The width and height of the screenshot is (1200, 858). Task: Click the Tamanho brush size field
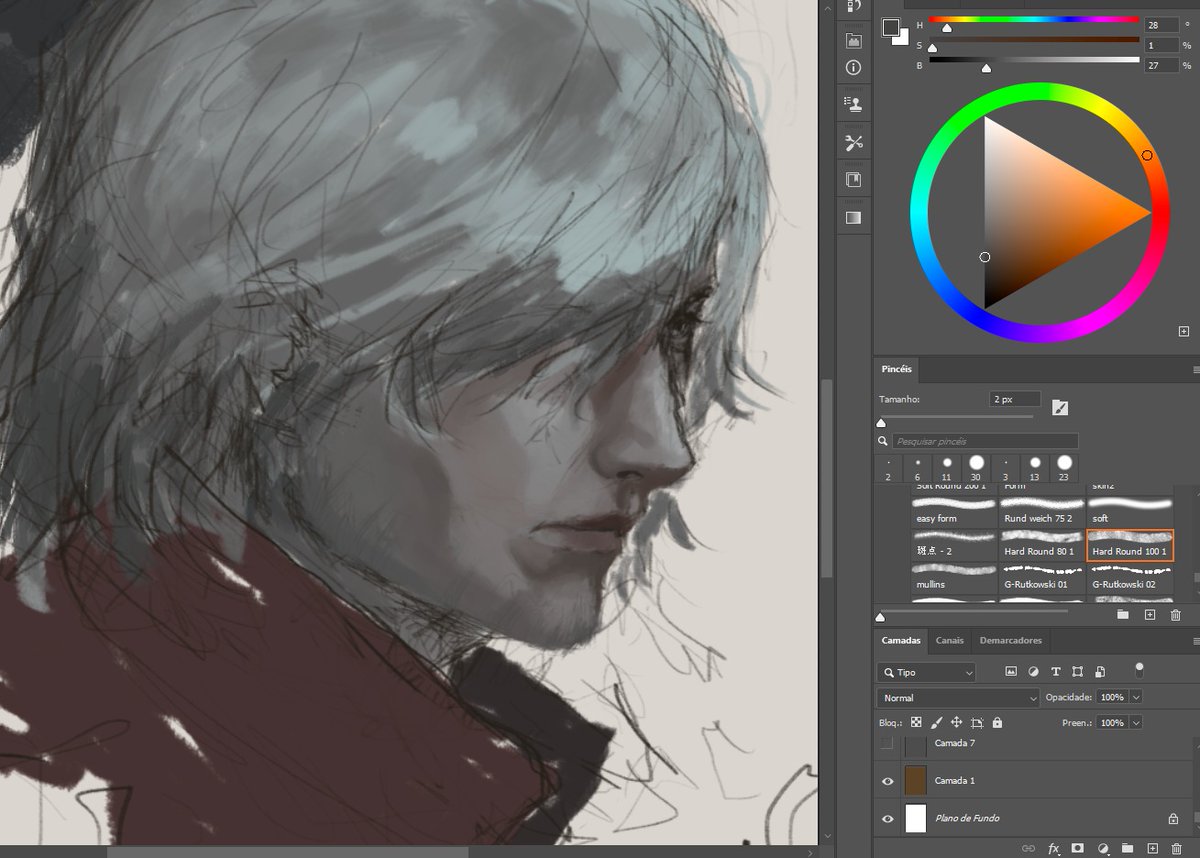point(1015,398)
